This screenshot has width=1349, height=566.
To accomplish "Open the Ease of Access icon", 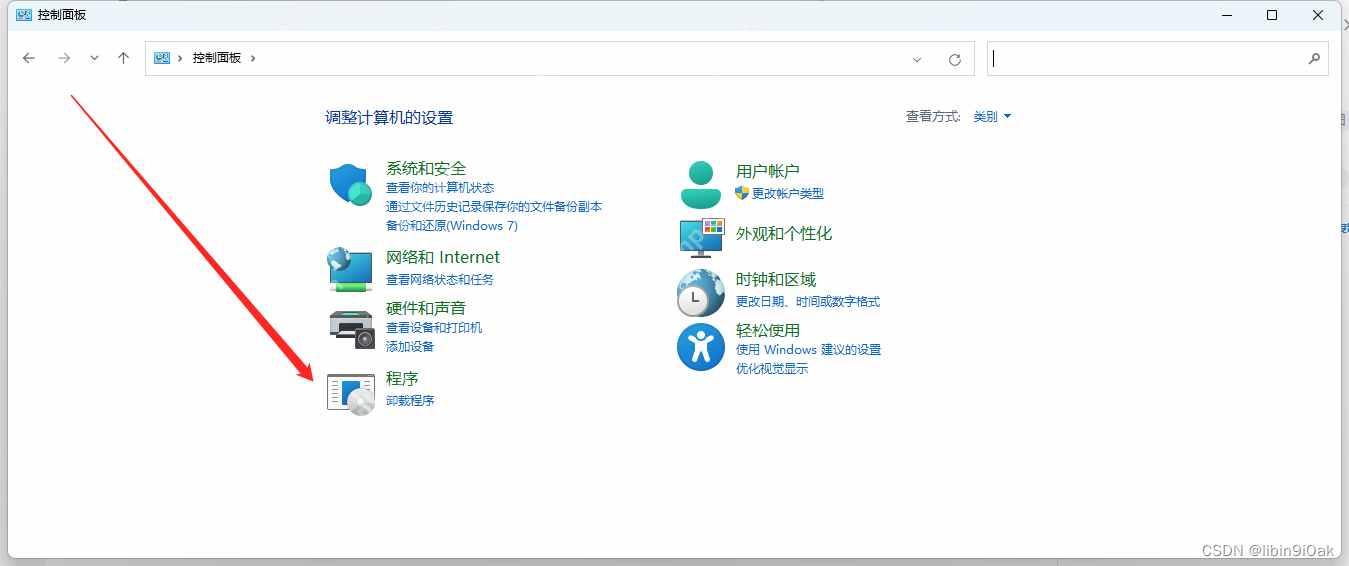I will (x=701, y=347).
